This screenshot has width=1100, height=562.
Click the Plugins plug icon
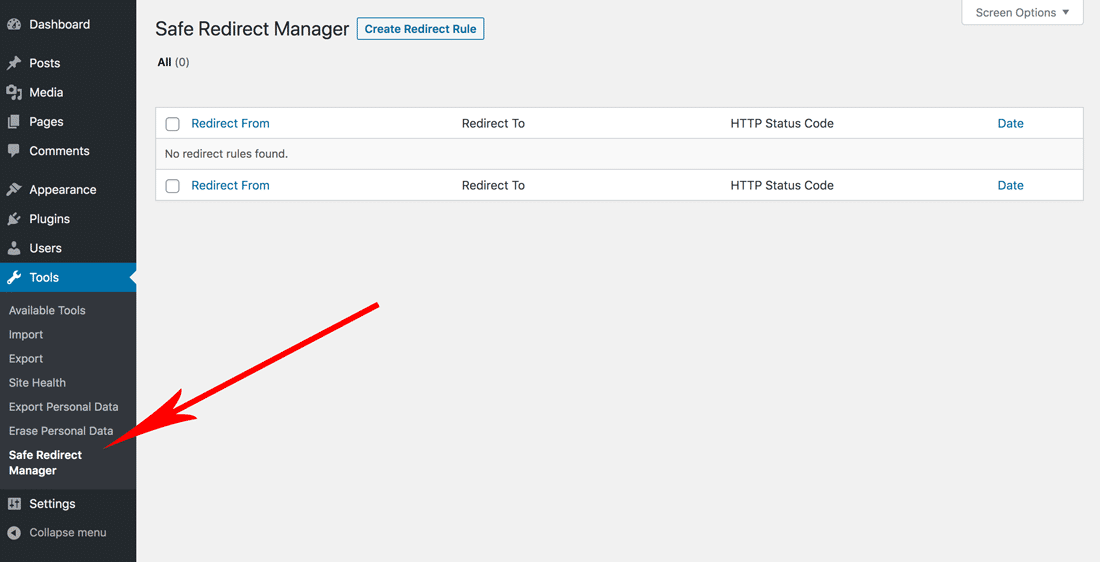click(14, 219)
